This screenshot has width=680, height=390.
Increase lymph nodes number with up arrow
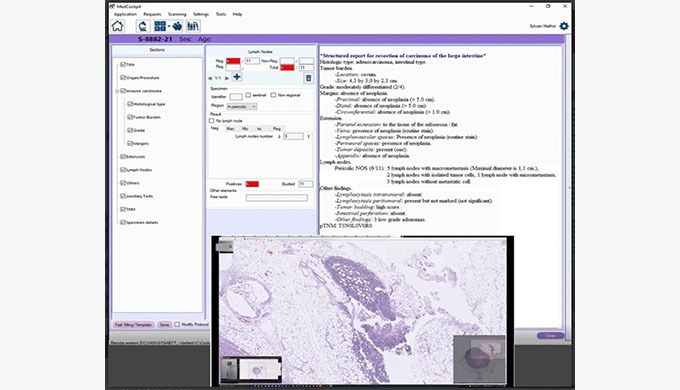[x=308, y=137]
